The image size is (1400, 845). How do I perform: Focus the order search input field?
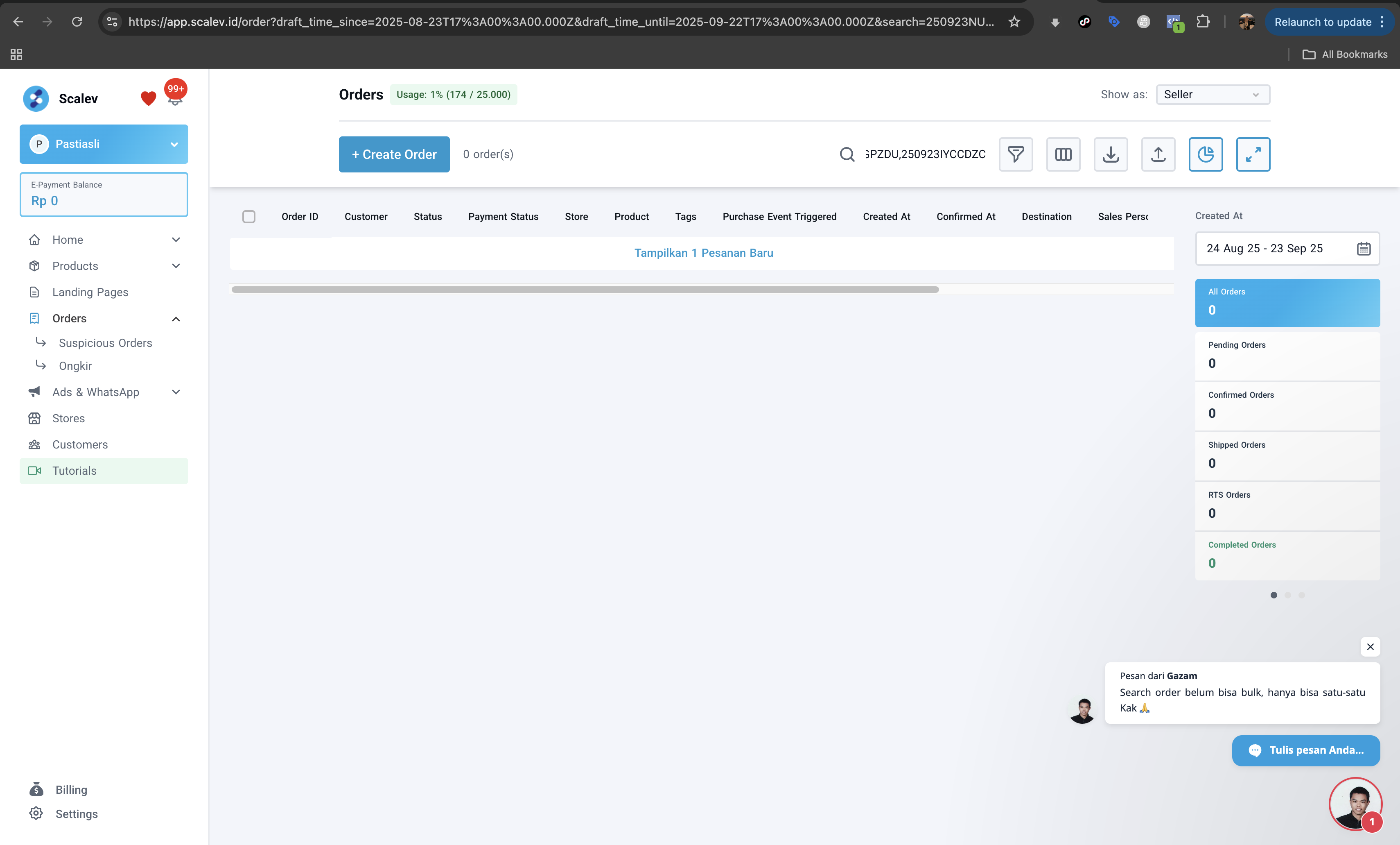click(926, 154)
